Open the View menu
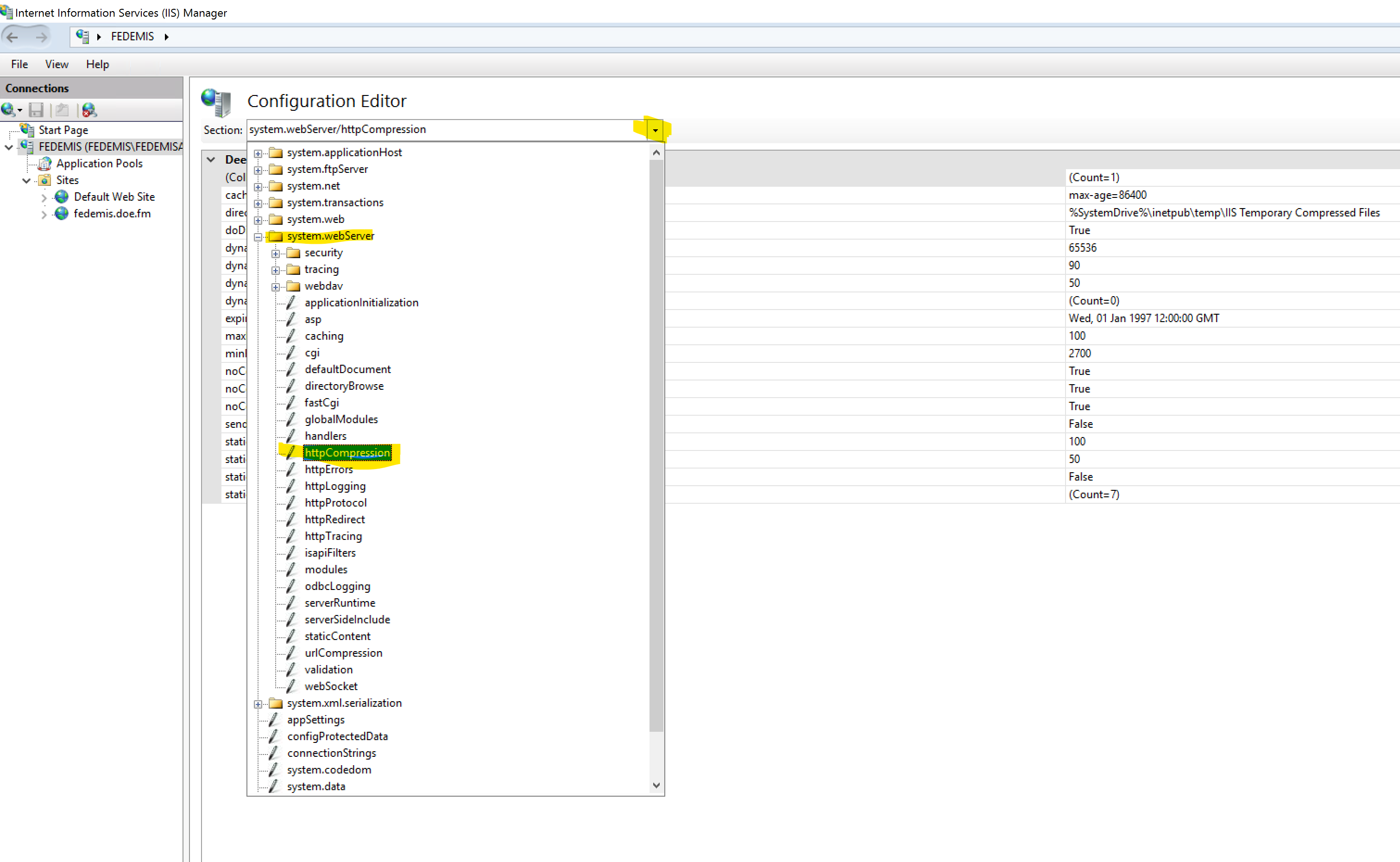The height and width of the screenshot is (862, 1400). pyautogui.click(x=57, y=64)
